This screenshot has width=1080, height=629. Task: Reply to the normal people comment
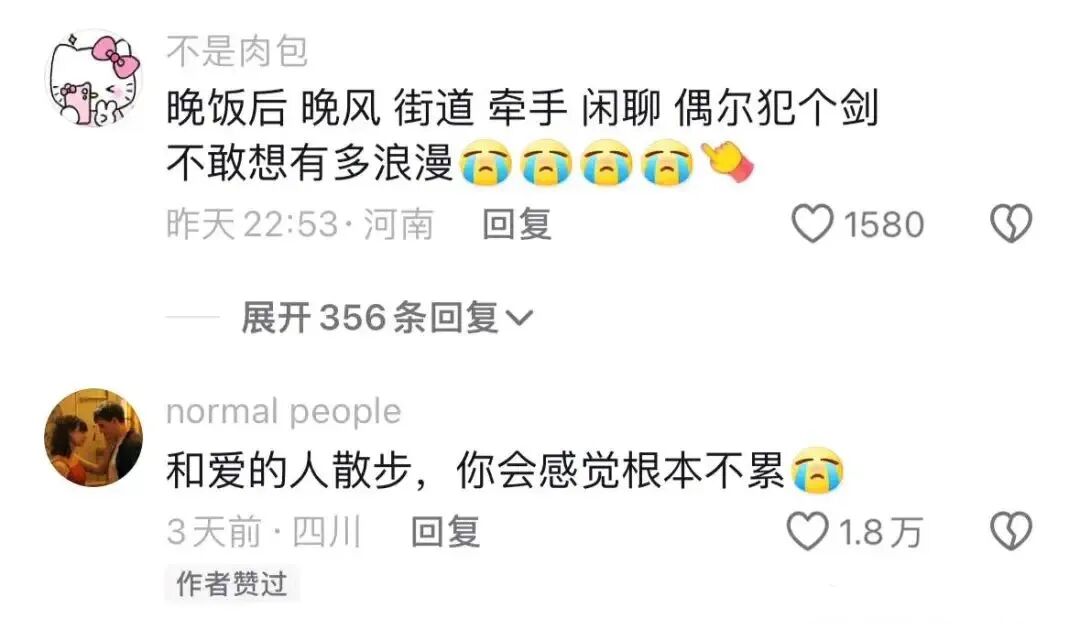[x=445, y=532]
